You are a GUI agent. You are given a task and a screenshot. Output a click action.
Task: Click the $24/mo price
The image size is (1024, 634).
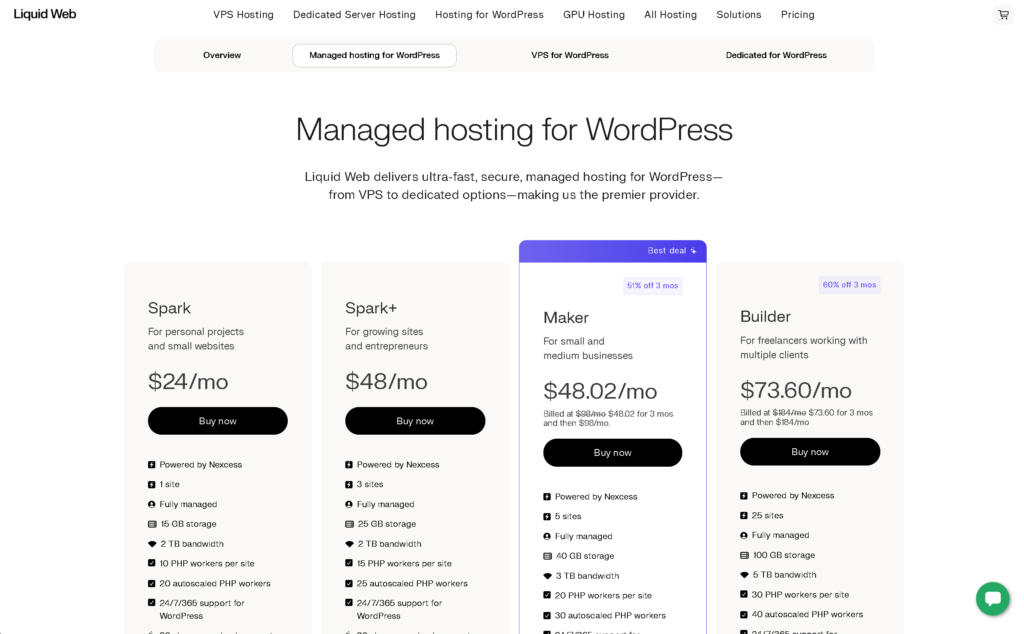point(188,381)
